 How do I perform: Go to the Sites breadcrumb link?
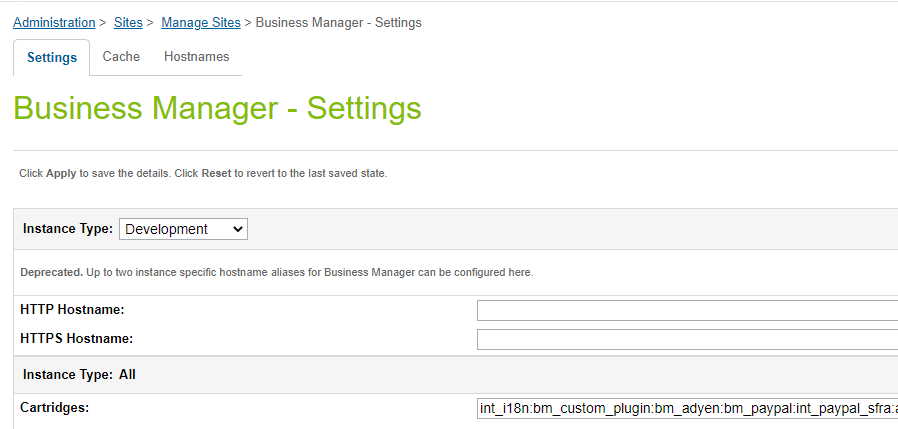point(128,22)
